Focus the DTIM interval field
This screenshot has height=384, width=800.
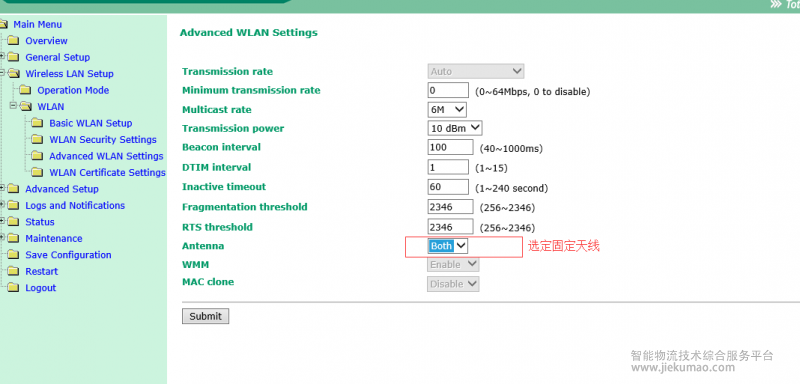tap(448, 167)
